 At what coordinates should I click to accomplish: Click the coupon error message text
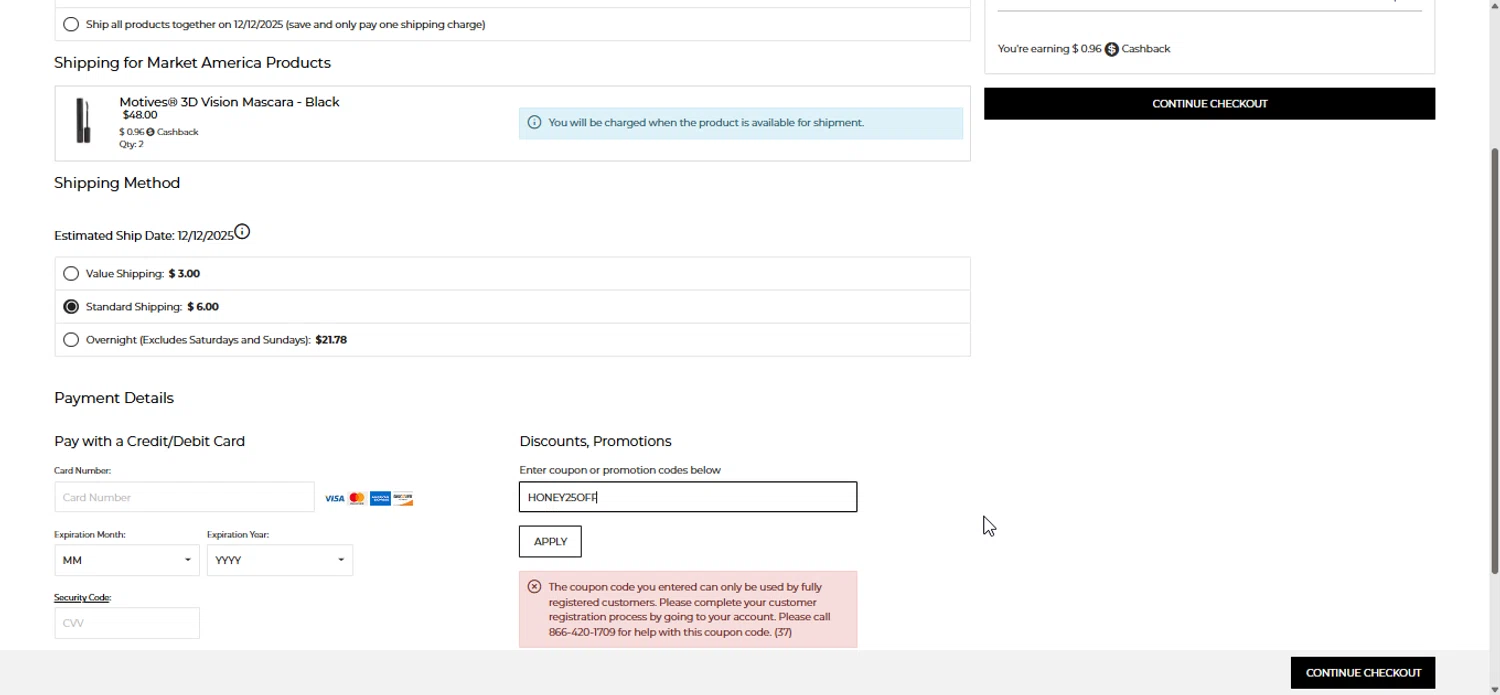tap(690, 610)
